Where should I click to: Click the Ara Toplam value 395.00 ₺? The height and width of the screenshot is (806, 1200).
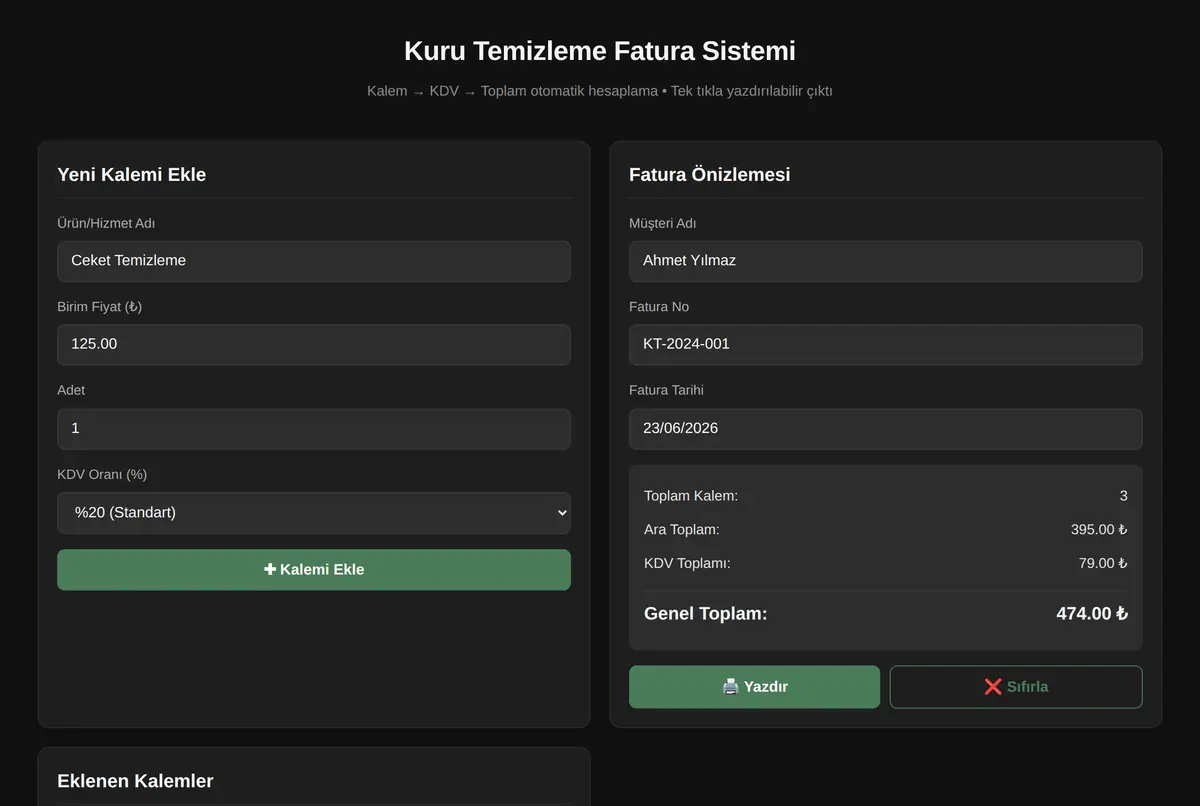coord(1099,530)
